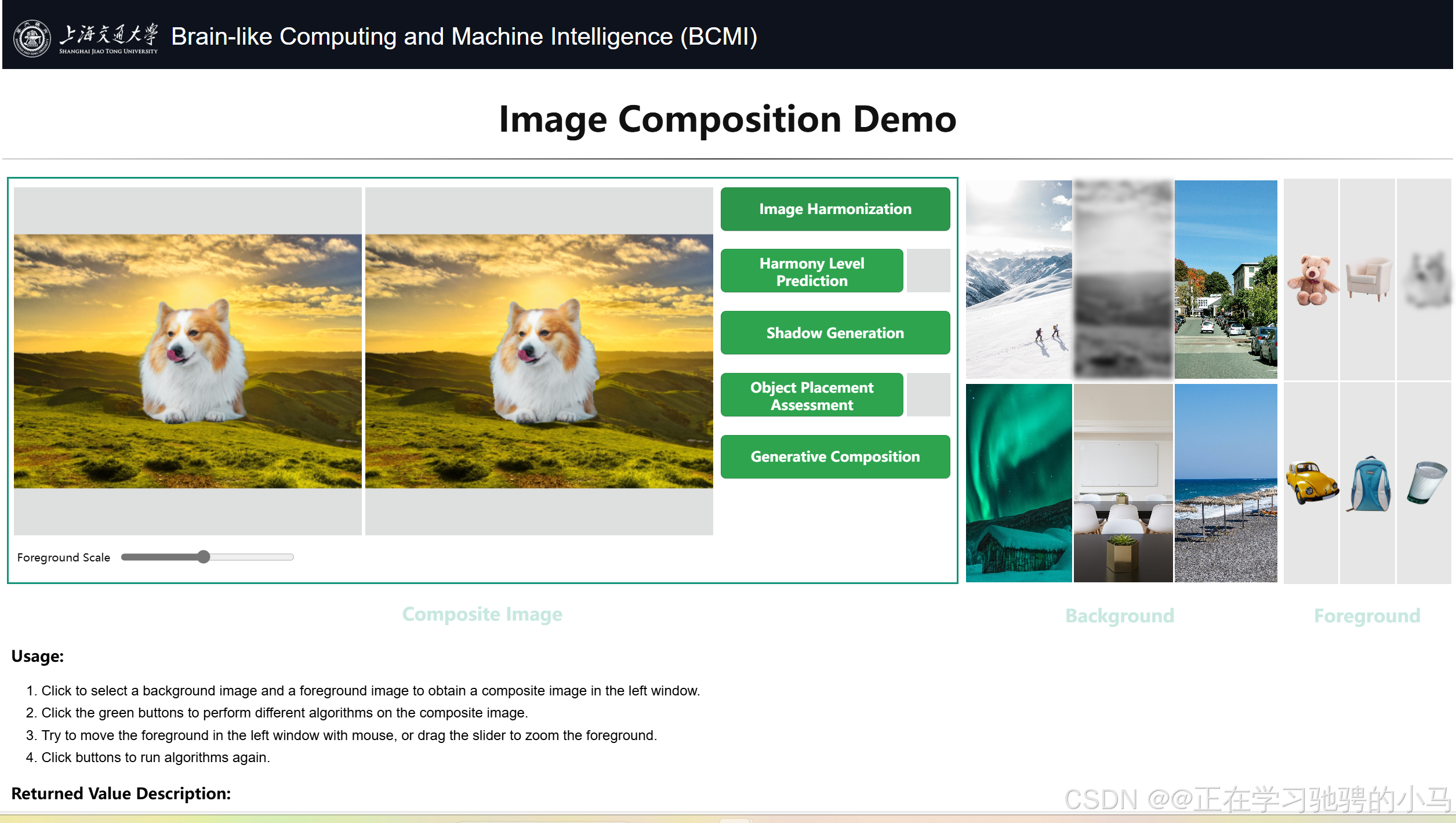Pick the green aurora cabin background

1018,483
